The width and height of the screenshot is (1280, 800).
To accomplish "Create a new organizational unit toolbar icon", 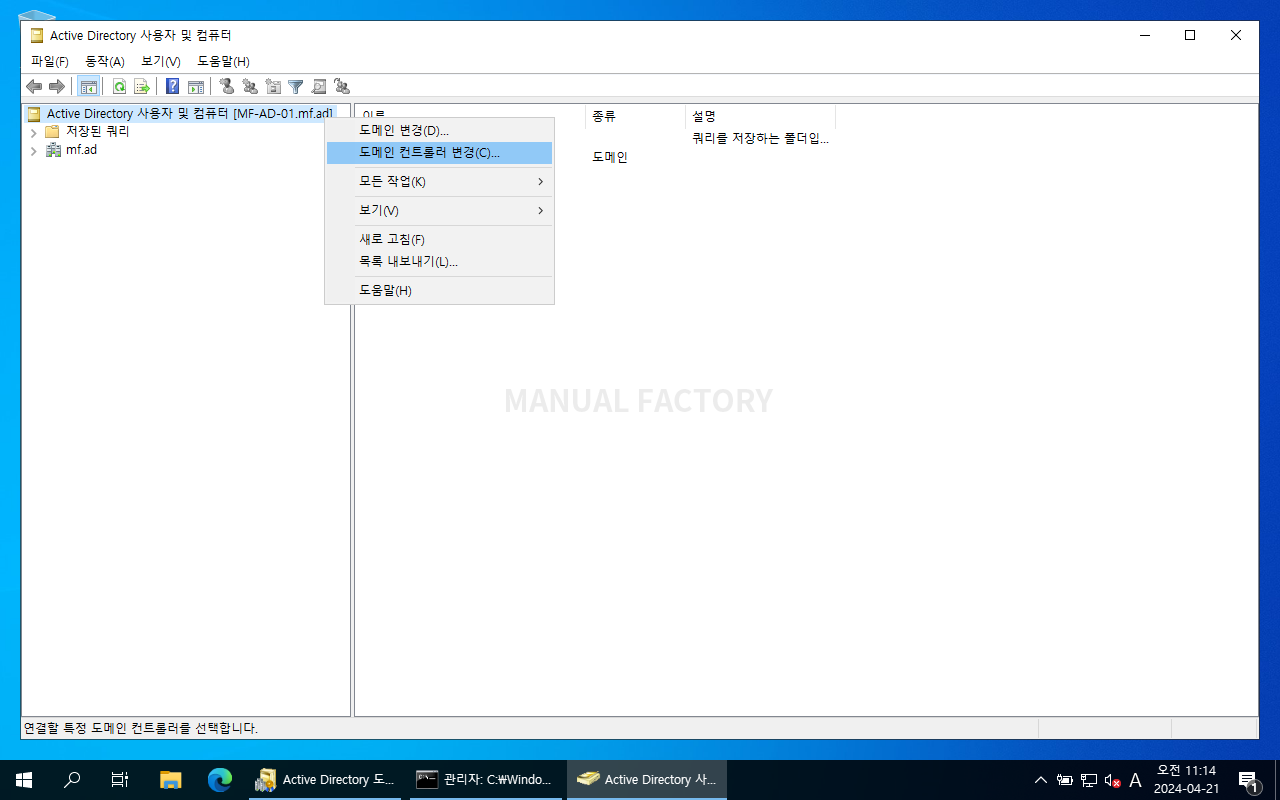I will tap(273, 87).
